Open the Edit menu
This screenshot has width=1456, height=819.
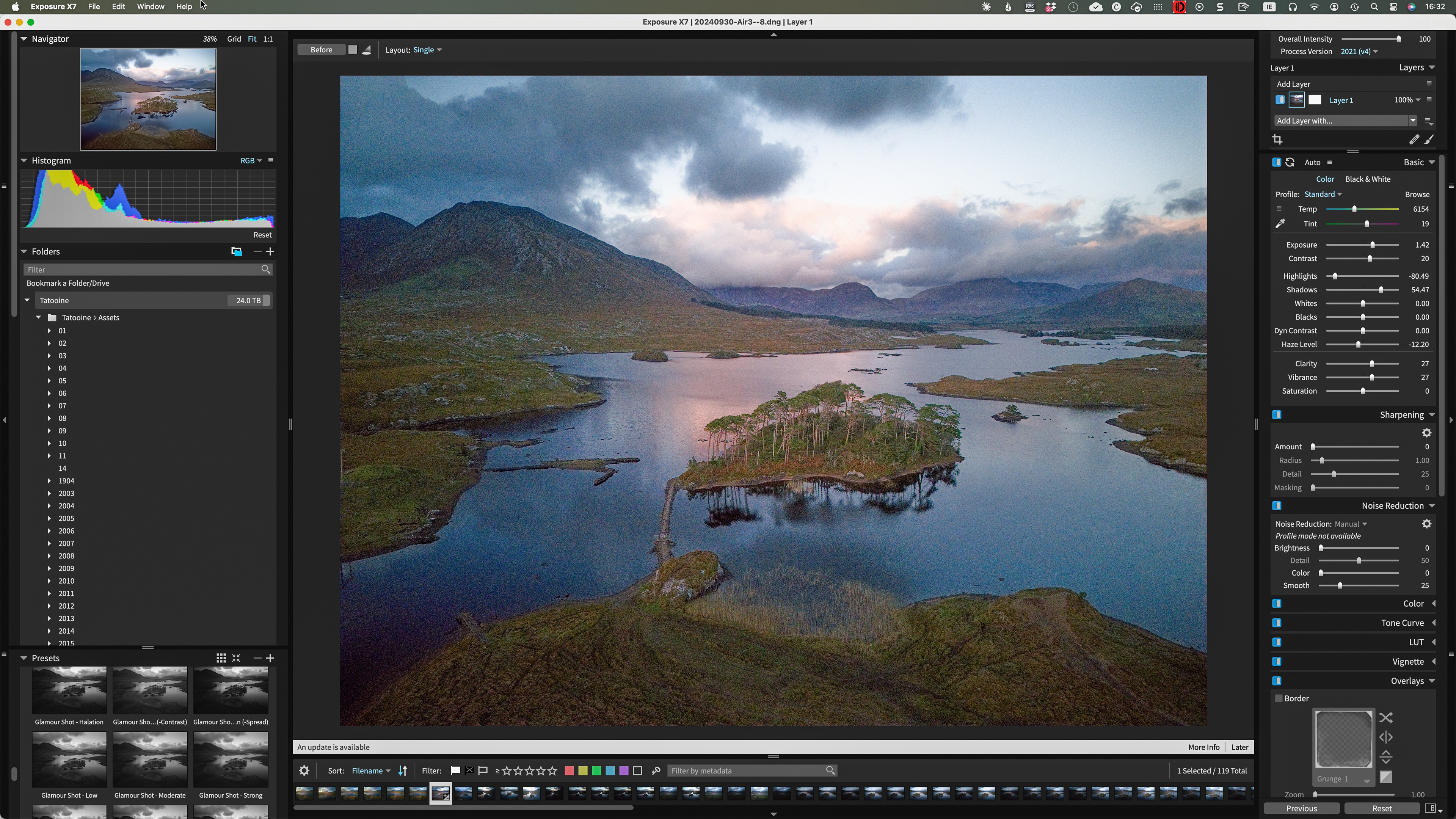click(118, 6)
